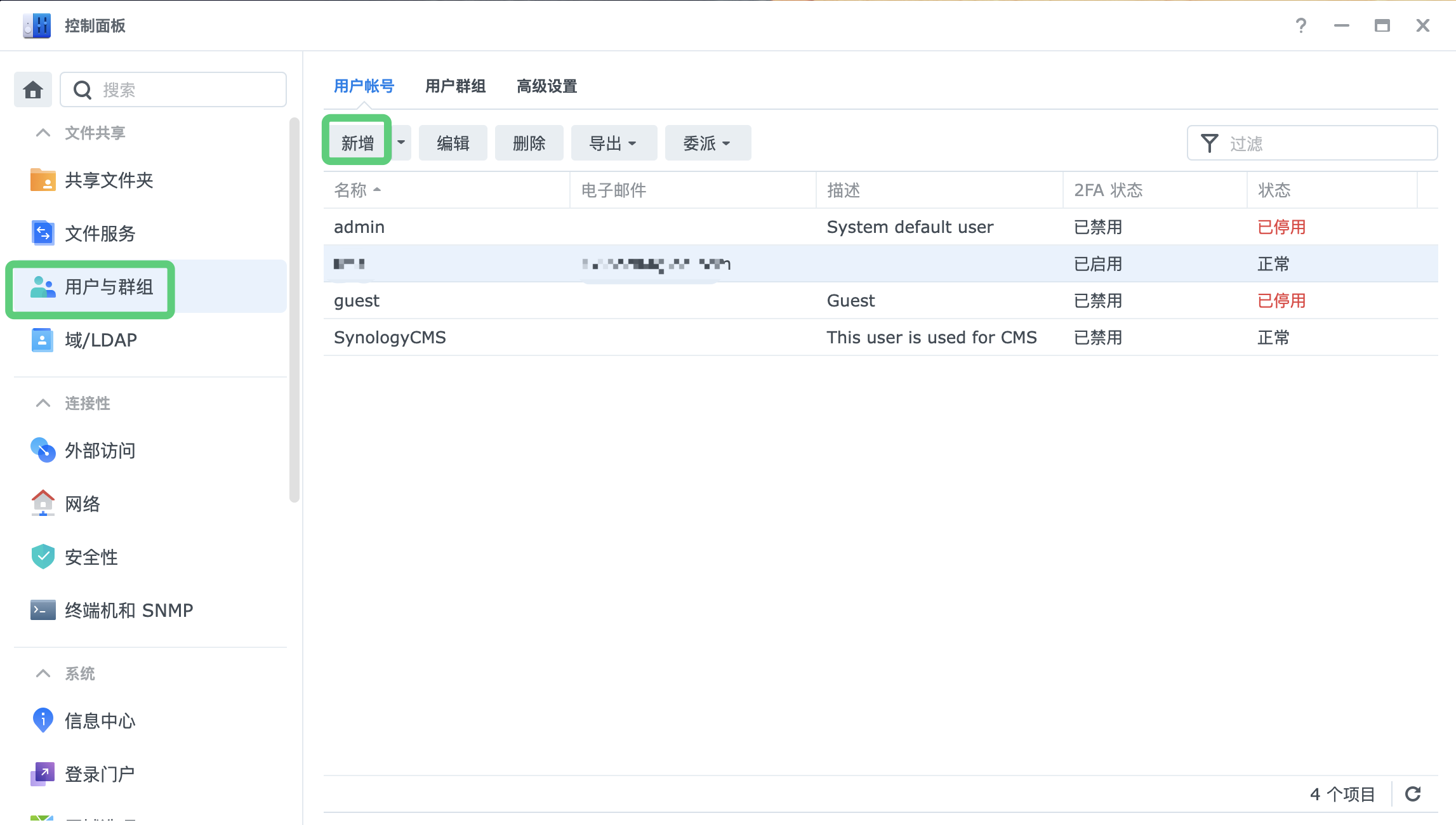
Task: Collapse the 连接性 sidebar section
Action: click(x=43, y=403)
